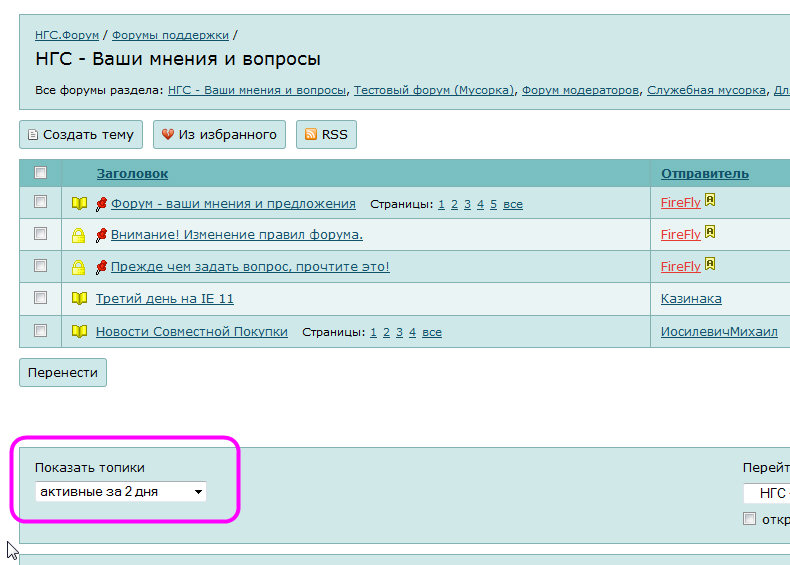
Task: Sort by 'Заголовок' column header
Action: tap(133, 173)
